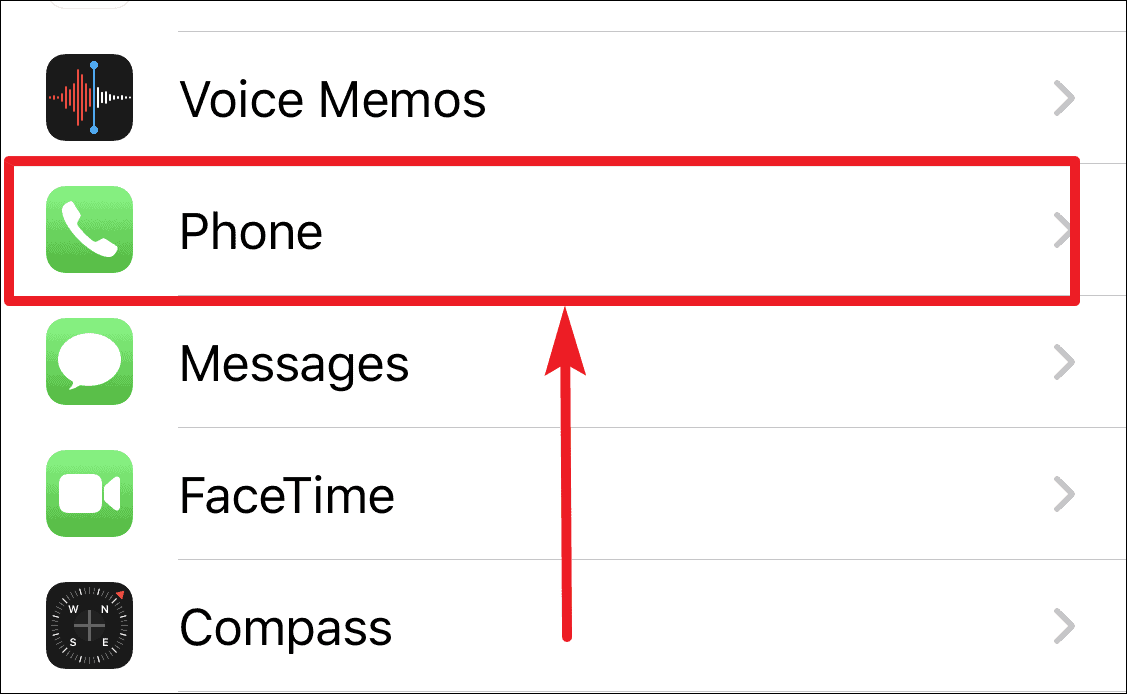Tap the Compass app icon
Image resolution: width=1127 pixels, height=694 pixels.
tap(89, 625)
